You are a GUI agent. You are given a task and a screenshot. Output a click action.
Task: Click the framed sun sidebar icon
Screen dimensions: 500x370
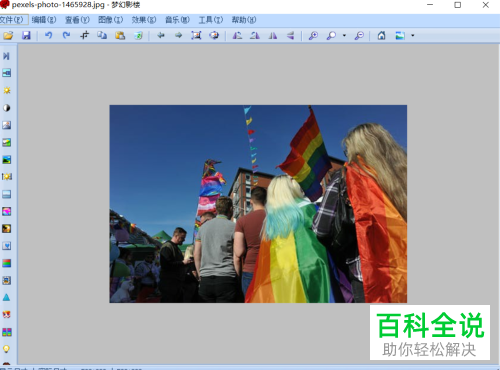[7, 177]
